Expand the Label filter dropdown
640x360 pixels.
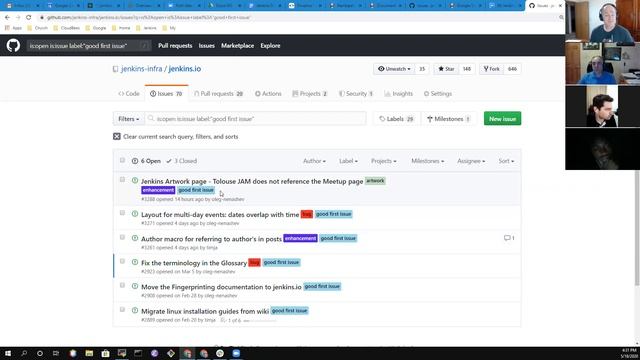click(x=348, y=161)
